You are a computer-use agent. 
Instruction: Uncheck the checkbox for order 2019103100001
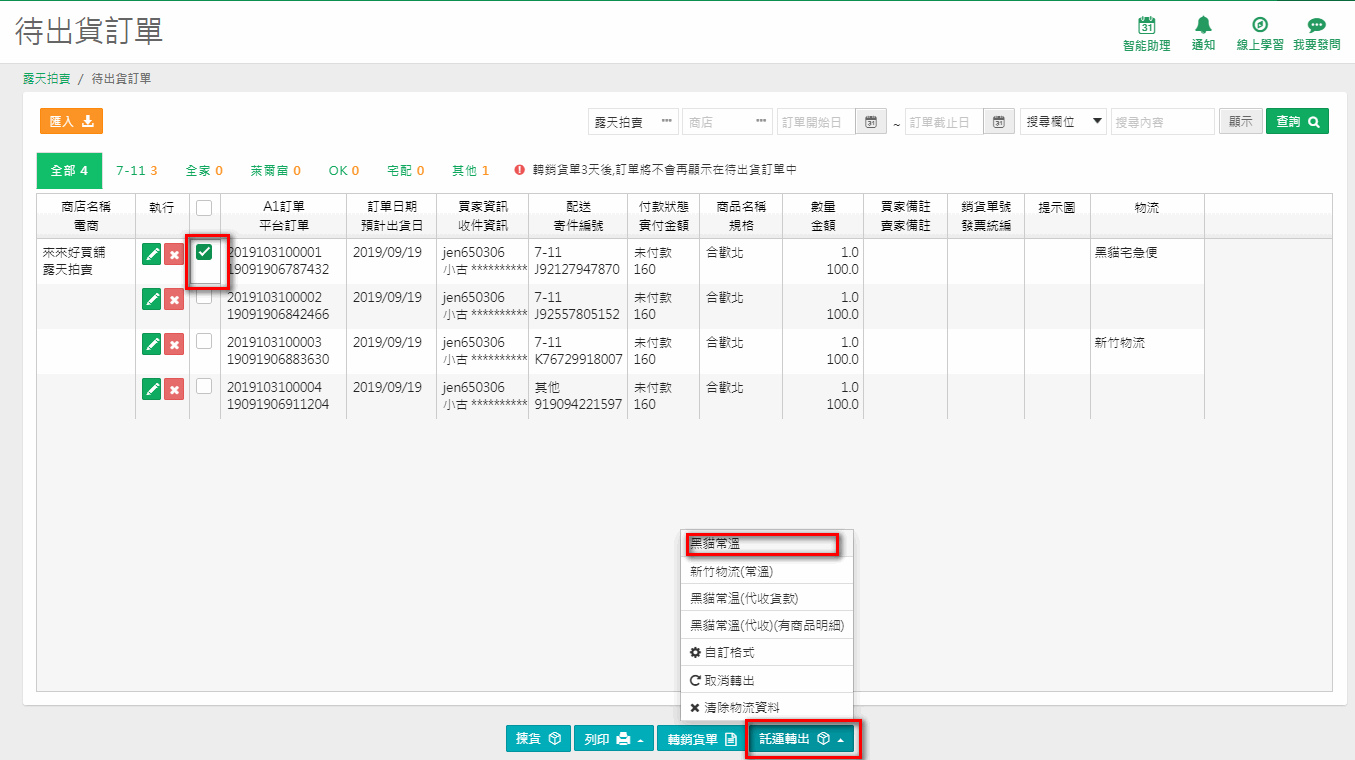tap(204, 252)
